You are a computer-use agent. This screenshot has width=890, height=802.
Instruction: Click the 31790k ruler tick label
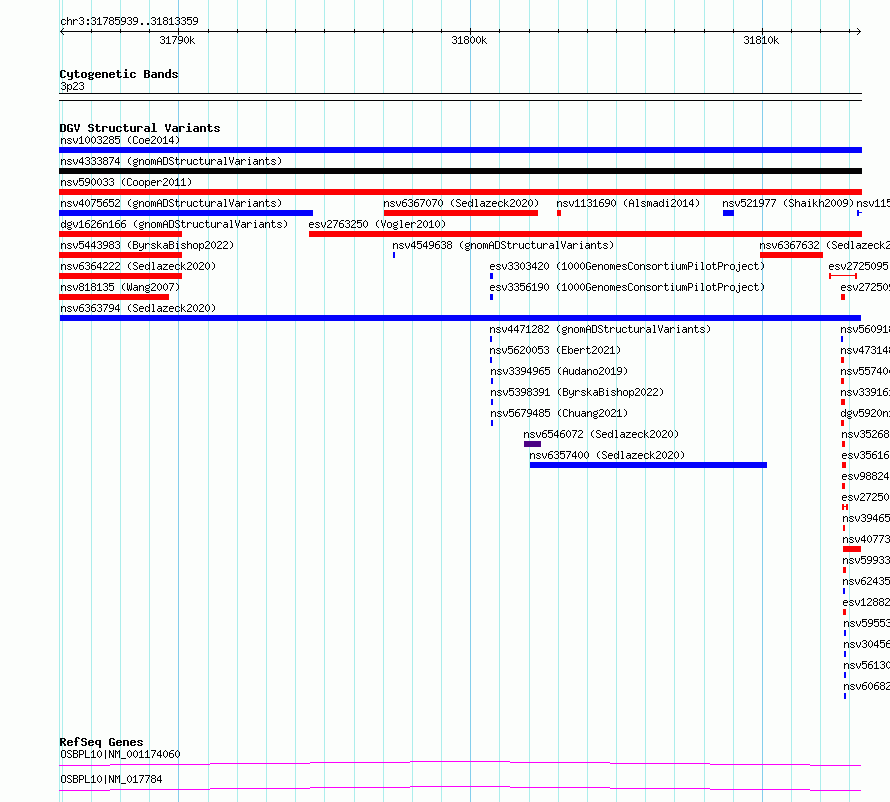click(x=177, y=40)
